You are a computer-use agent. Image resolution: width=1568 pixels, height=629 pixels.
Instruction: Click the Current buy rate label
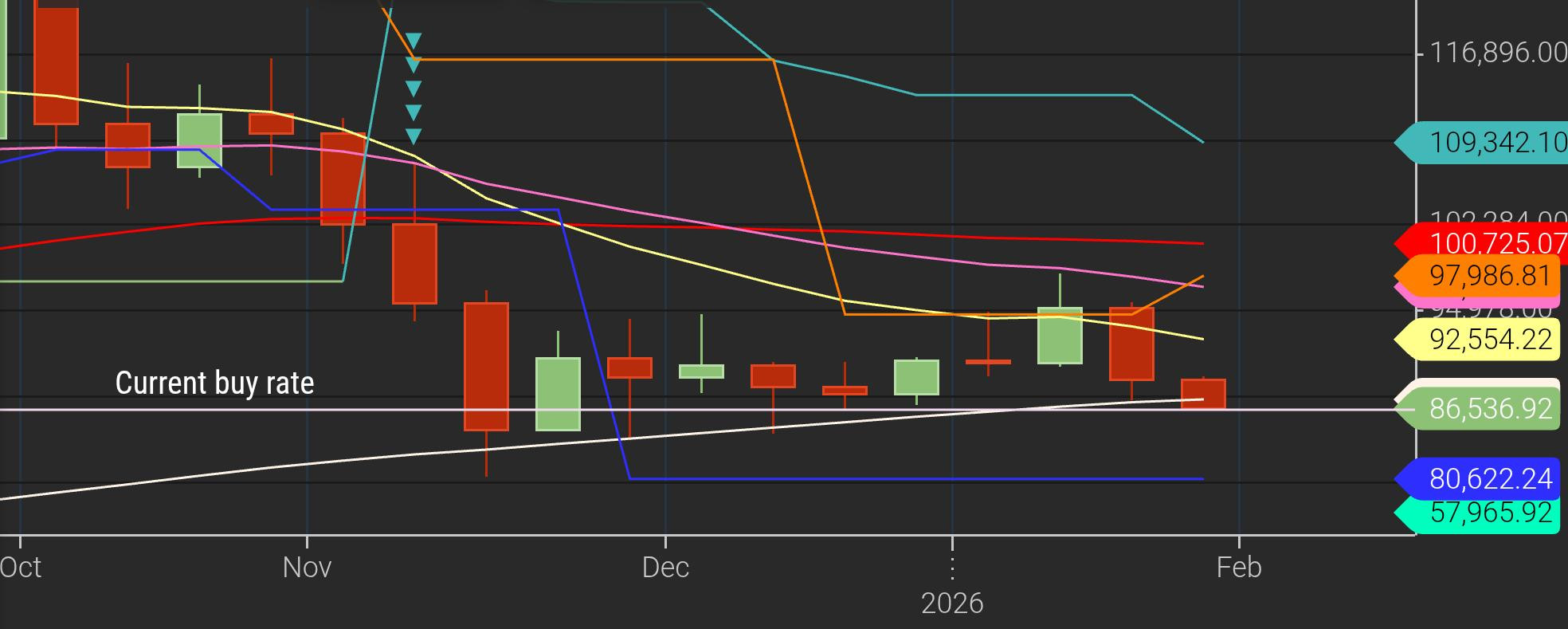[x=214, y=383]
